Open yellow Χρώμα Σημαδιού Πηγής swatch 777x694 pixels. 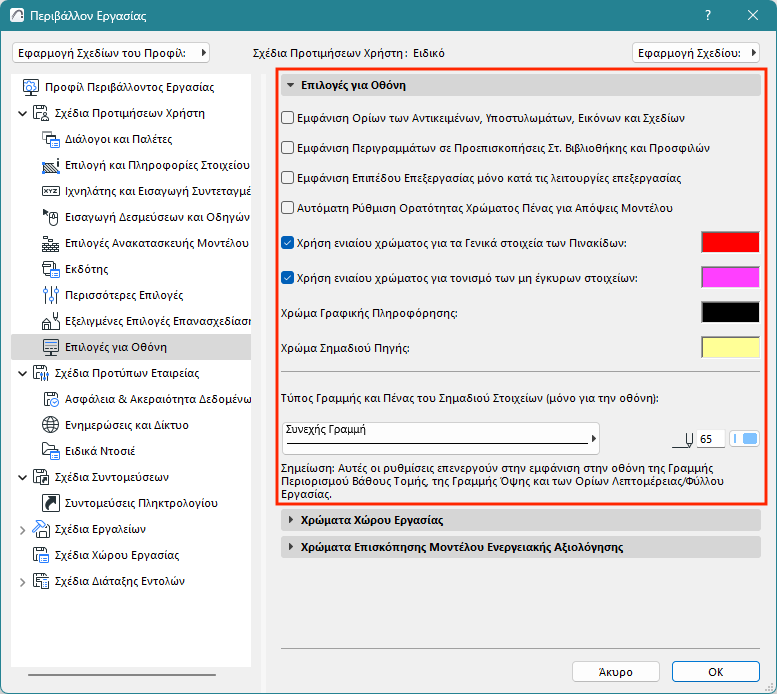tap(730, 347)
